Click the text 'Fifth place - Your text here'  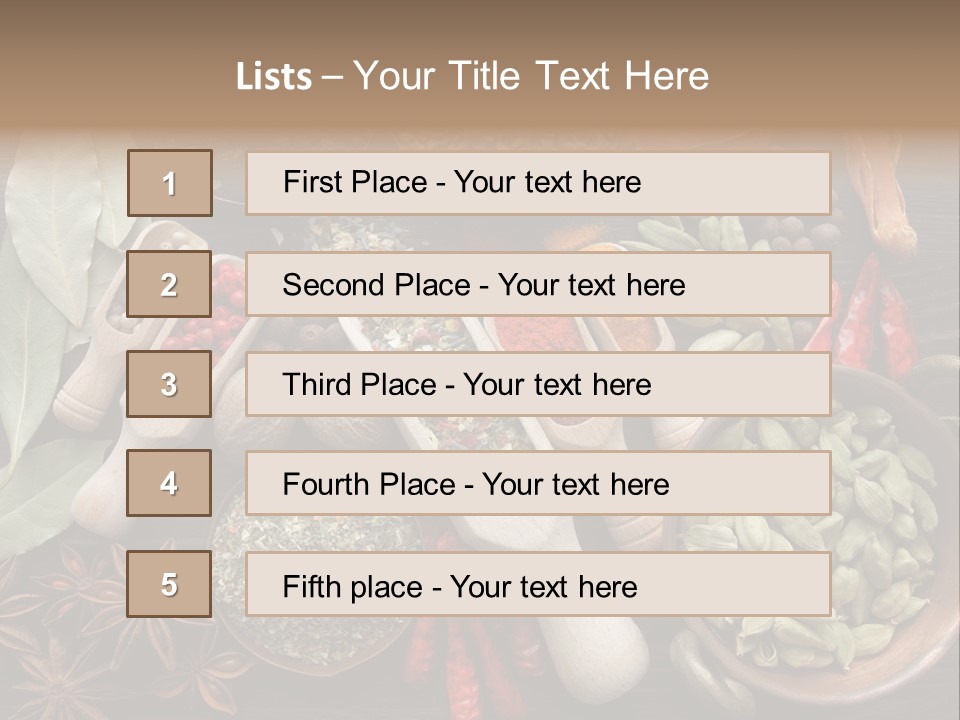(x=460, y=587)
